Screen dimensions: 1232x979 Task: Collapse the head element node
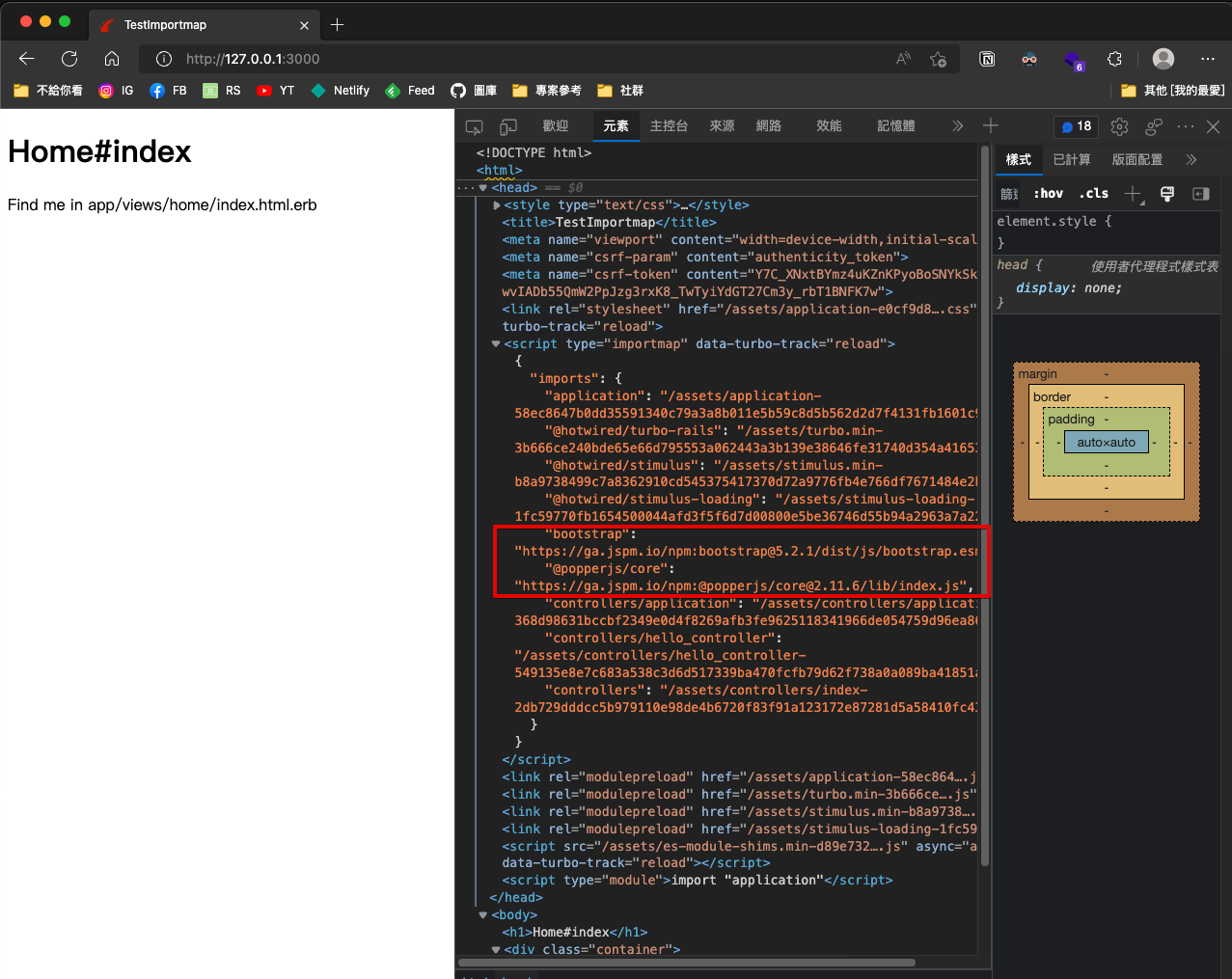click(483, 188)
